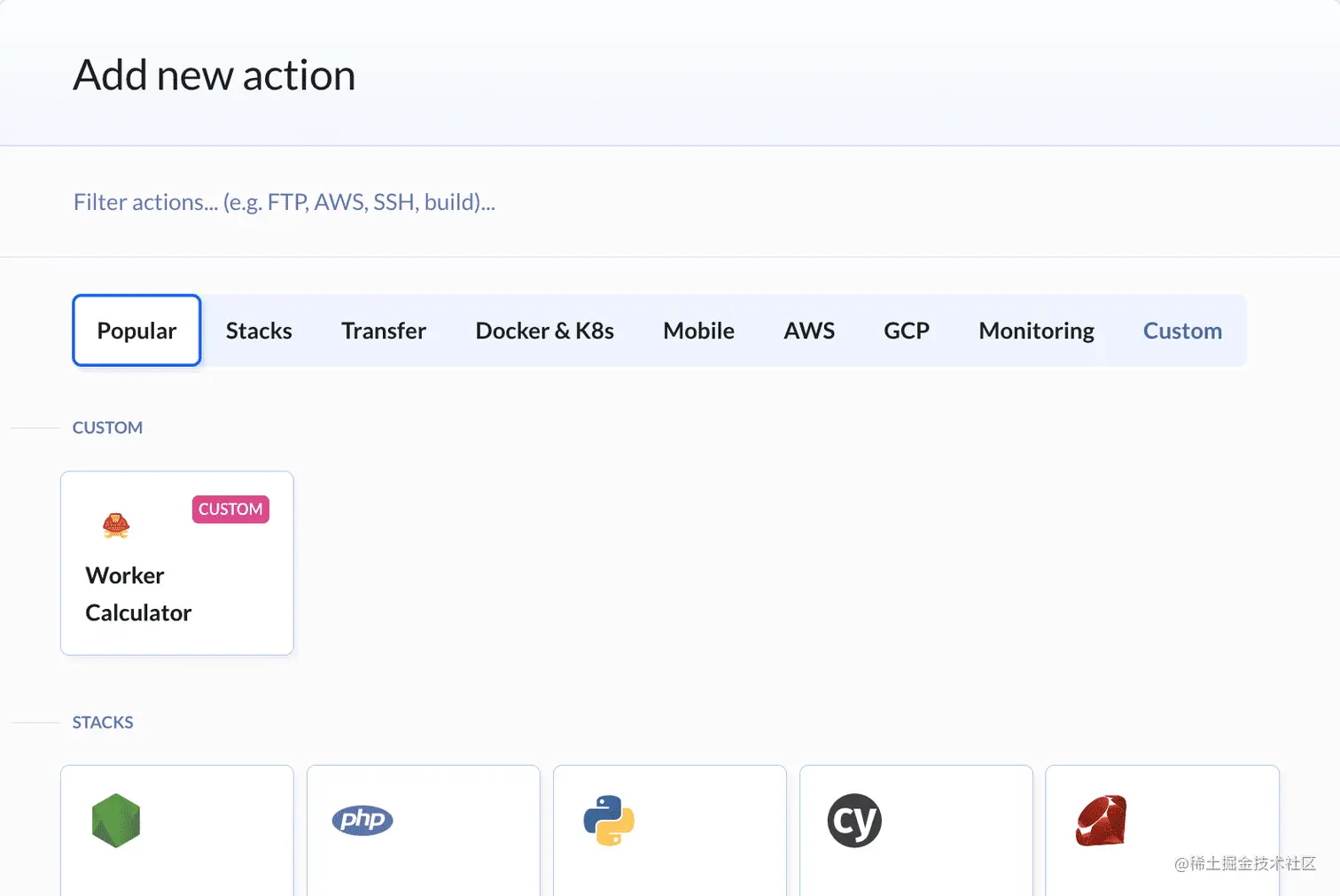Click the Node.js green hexagon icon
This screenshot has height=896, width=1340.
(116, 821)
